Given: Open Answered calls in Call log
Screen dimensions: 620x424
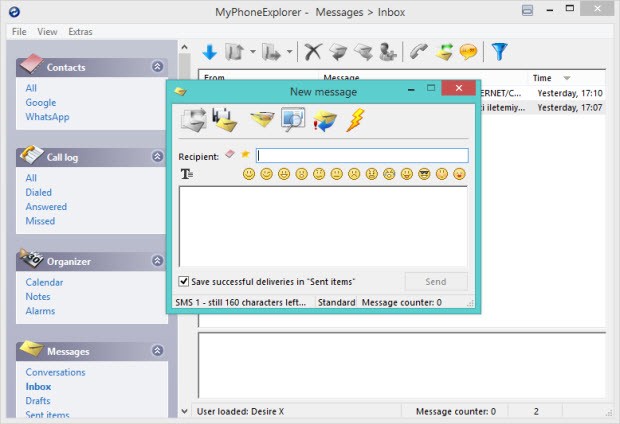Looking at the screenshot, I should pos(46,206).
